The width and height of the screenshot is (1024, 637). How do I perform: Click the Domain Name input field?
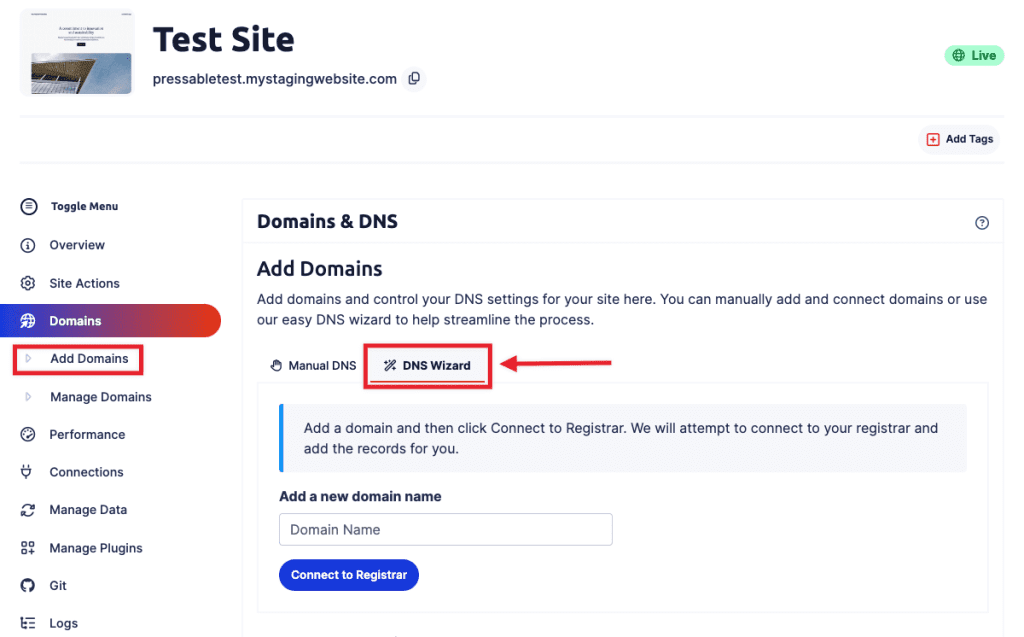445,529
